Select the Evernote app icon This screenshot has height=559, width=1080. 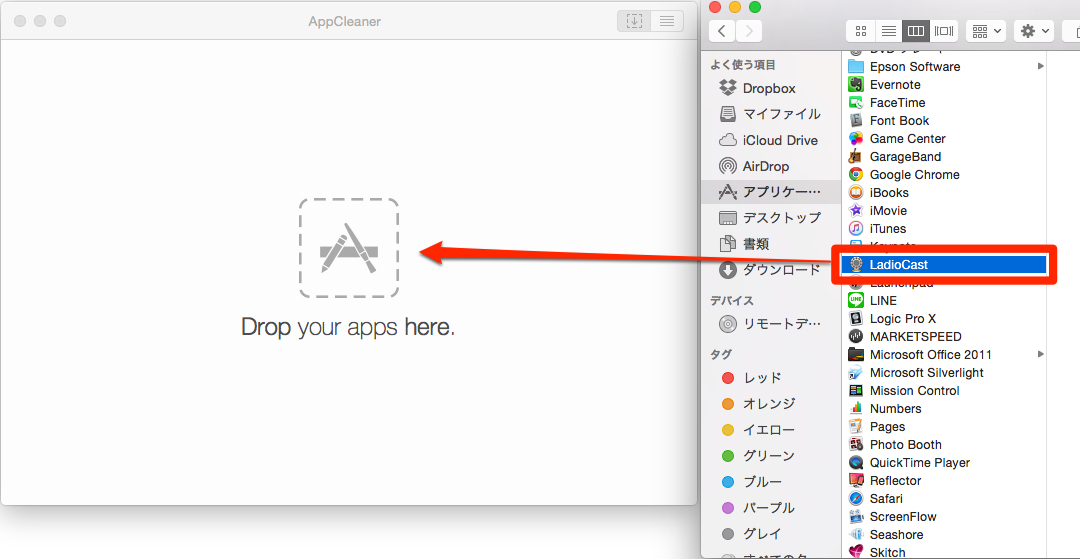(x=856, y=85)
